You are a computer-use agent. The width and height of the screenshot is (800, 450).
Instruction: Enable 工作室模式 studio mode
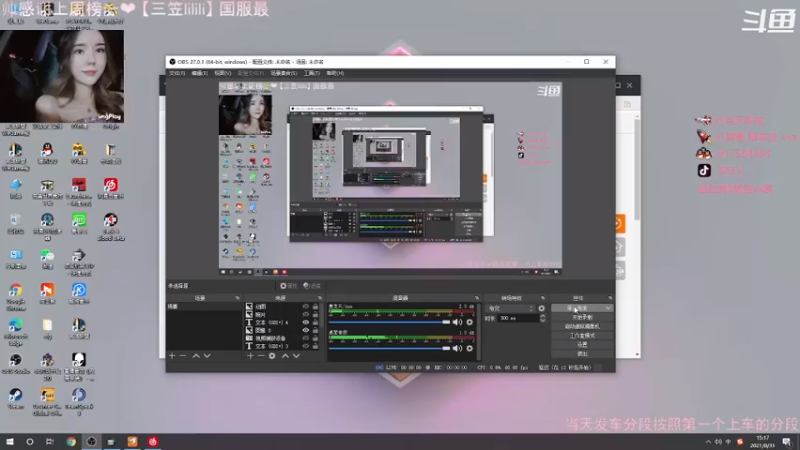pyautogui.click(x=582, y=336)
